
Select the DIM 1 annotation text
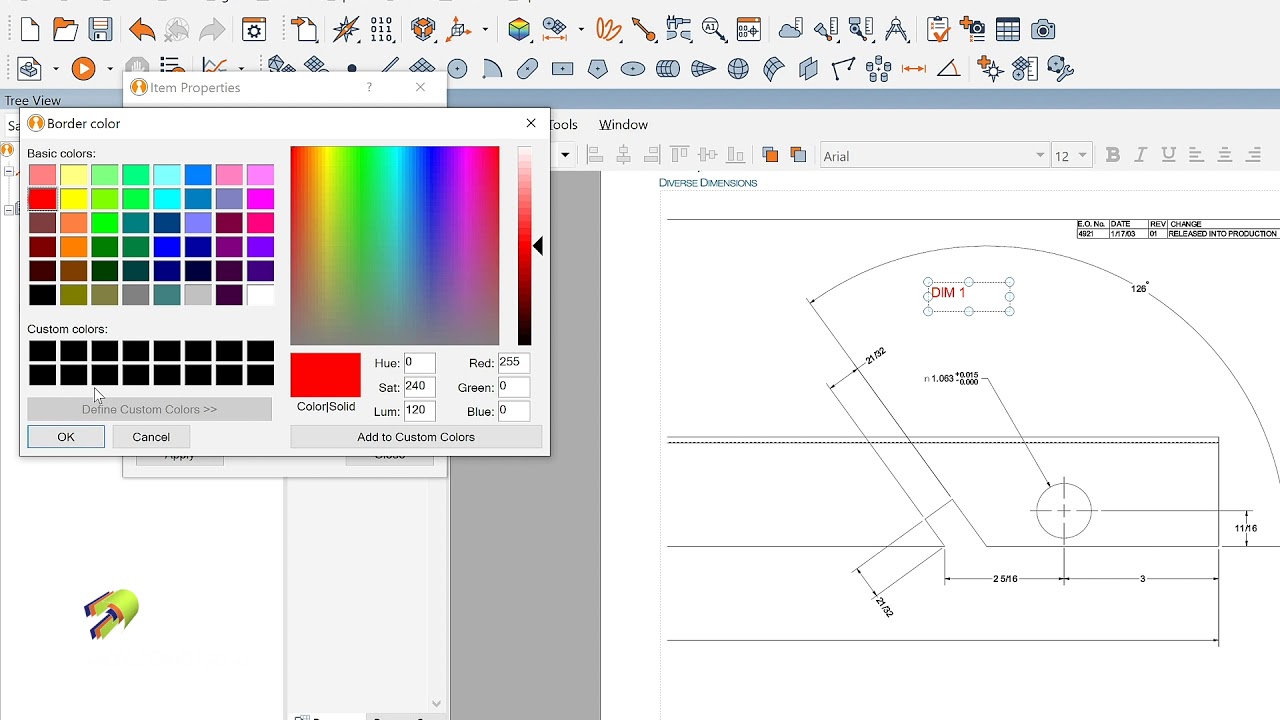click(x=948, y=293)
